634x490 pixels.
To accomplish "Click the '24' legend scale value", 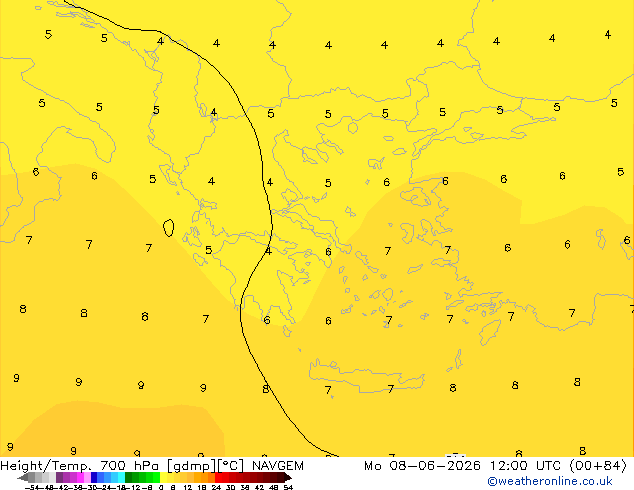I will [216, 487].
